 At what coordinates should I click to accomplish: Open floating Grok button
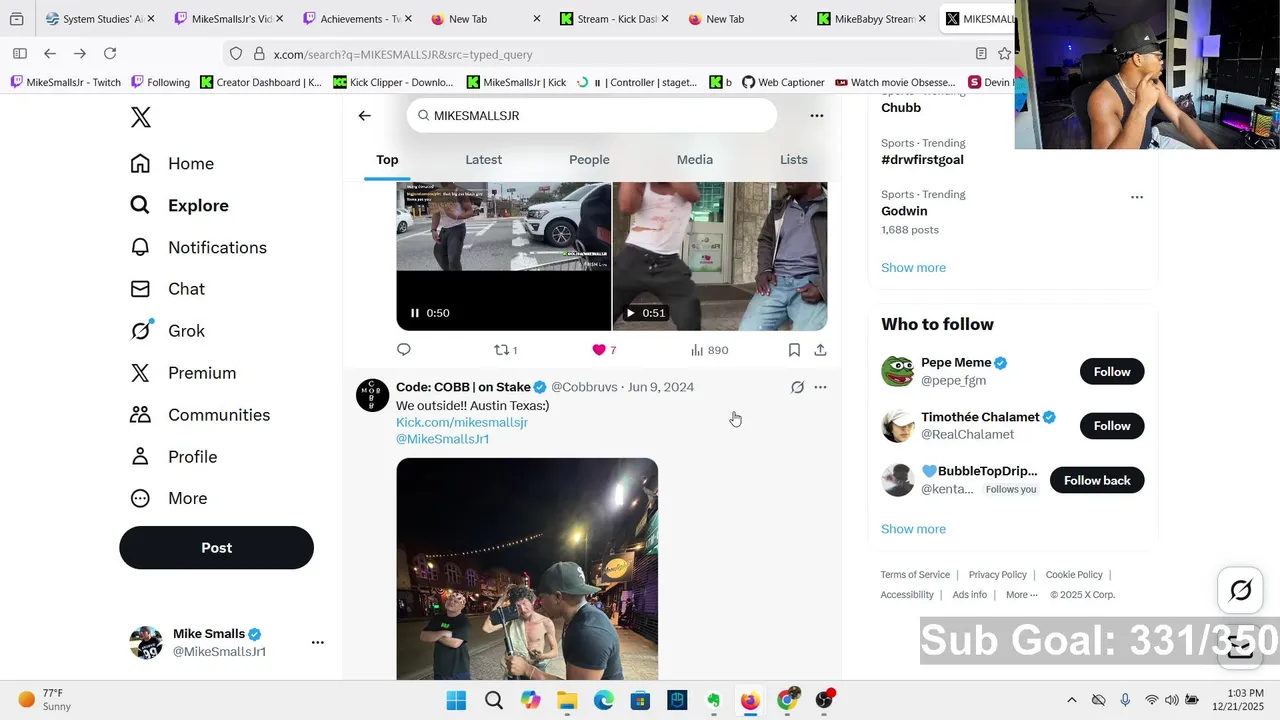(x=1241, y=591)
